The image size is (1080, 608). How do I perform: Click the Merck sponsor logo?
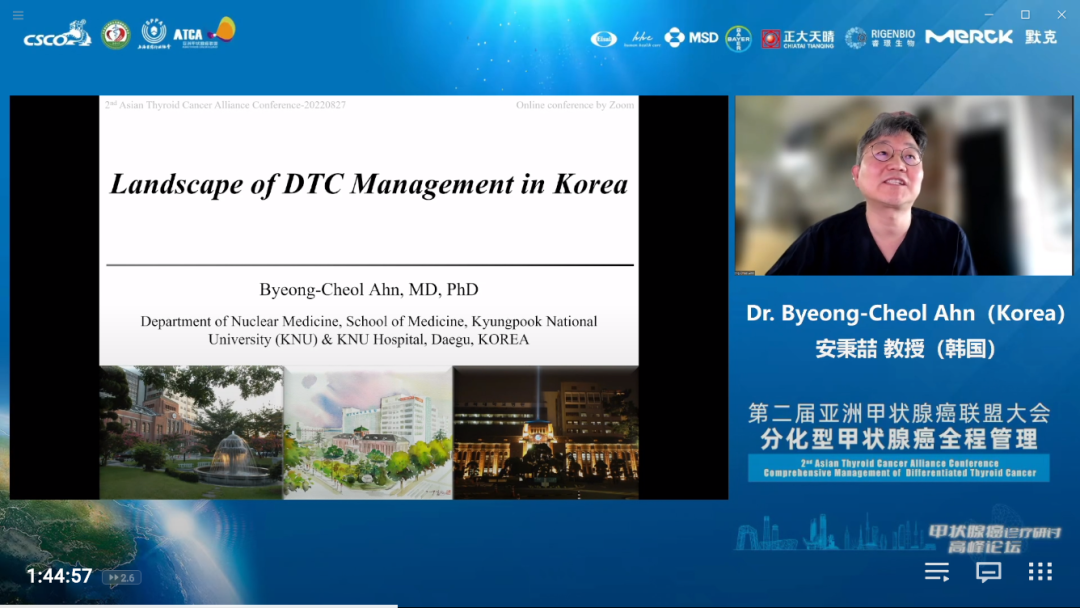click(969, 37)
